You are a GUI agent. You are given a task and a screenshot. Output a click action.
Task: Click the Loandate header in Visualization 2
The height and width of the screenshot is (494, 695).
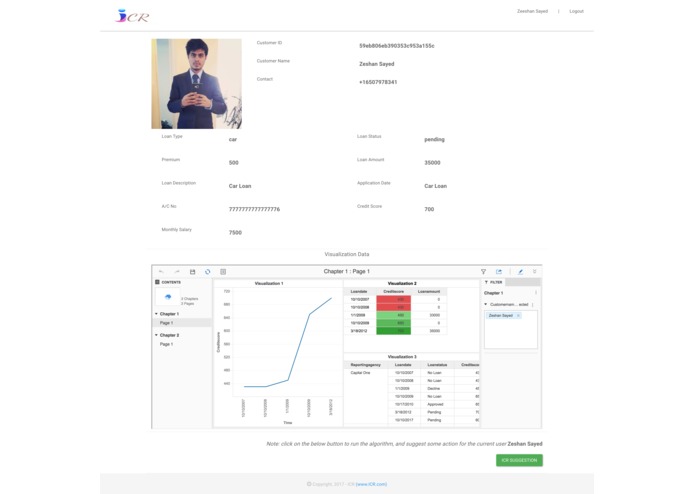pos(359,292)
